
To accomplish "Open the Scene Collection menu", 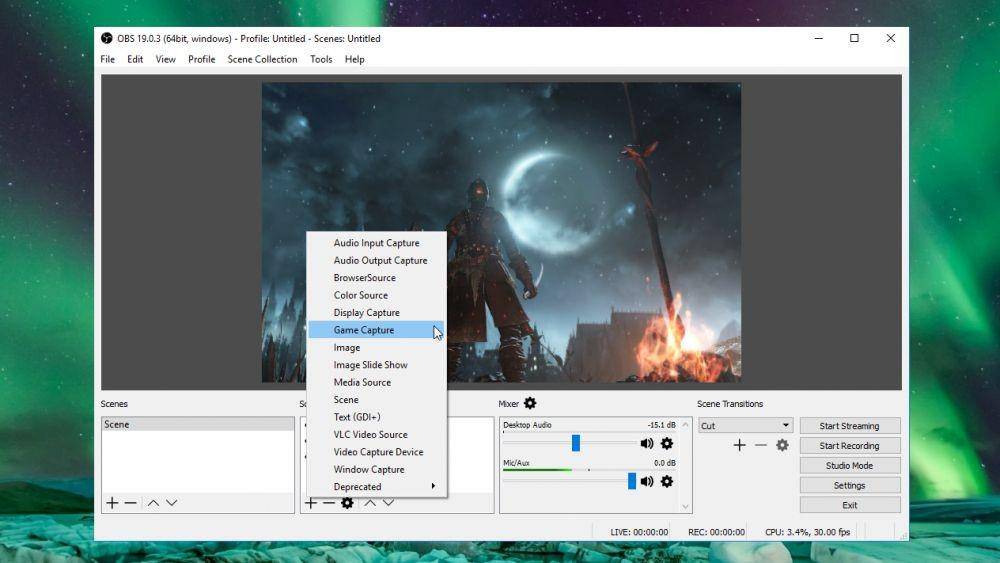I will pyautogui.click(x=262, y=59).
